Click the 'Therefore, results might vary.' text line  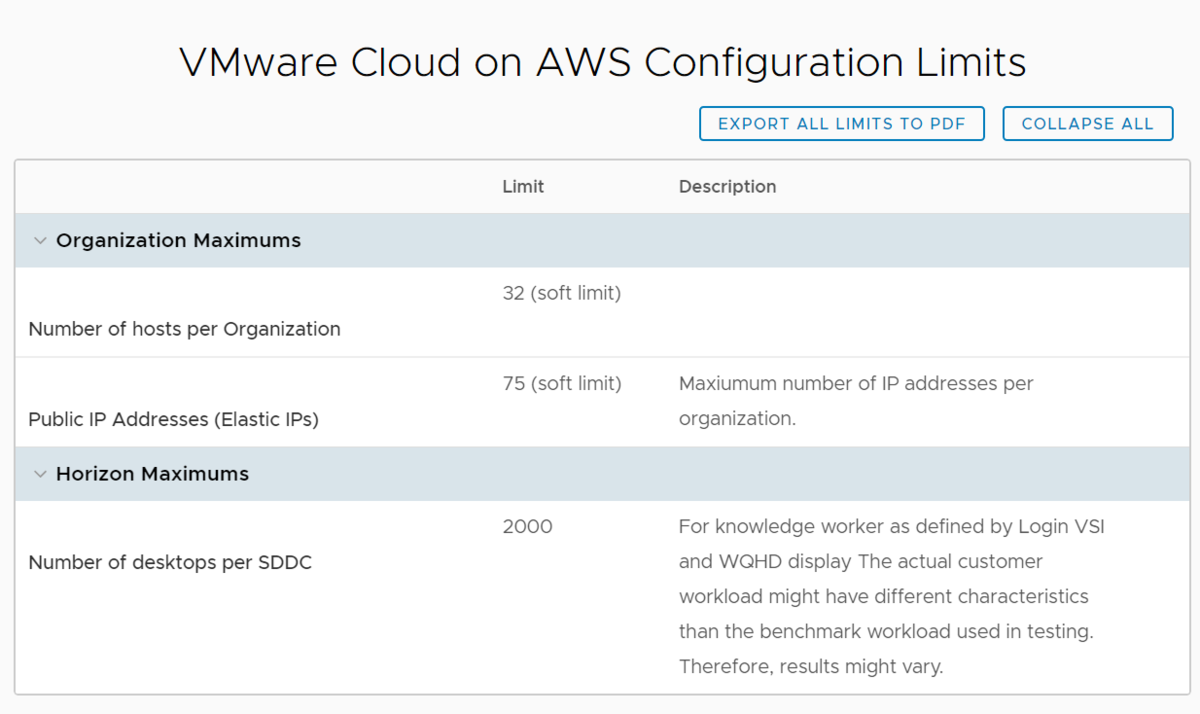point(810,667)
